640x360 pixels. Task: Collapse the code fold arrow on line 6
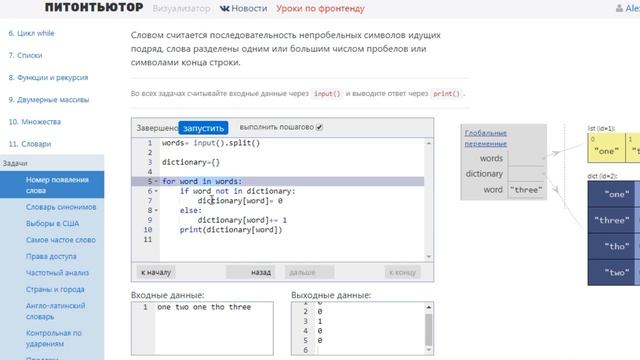[156, 191]
